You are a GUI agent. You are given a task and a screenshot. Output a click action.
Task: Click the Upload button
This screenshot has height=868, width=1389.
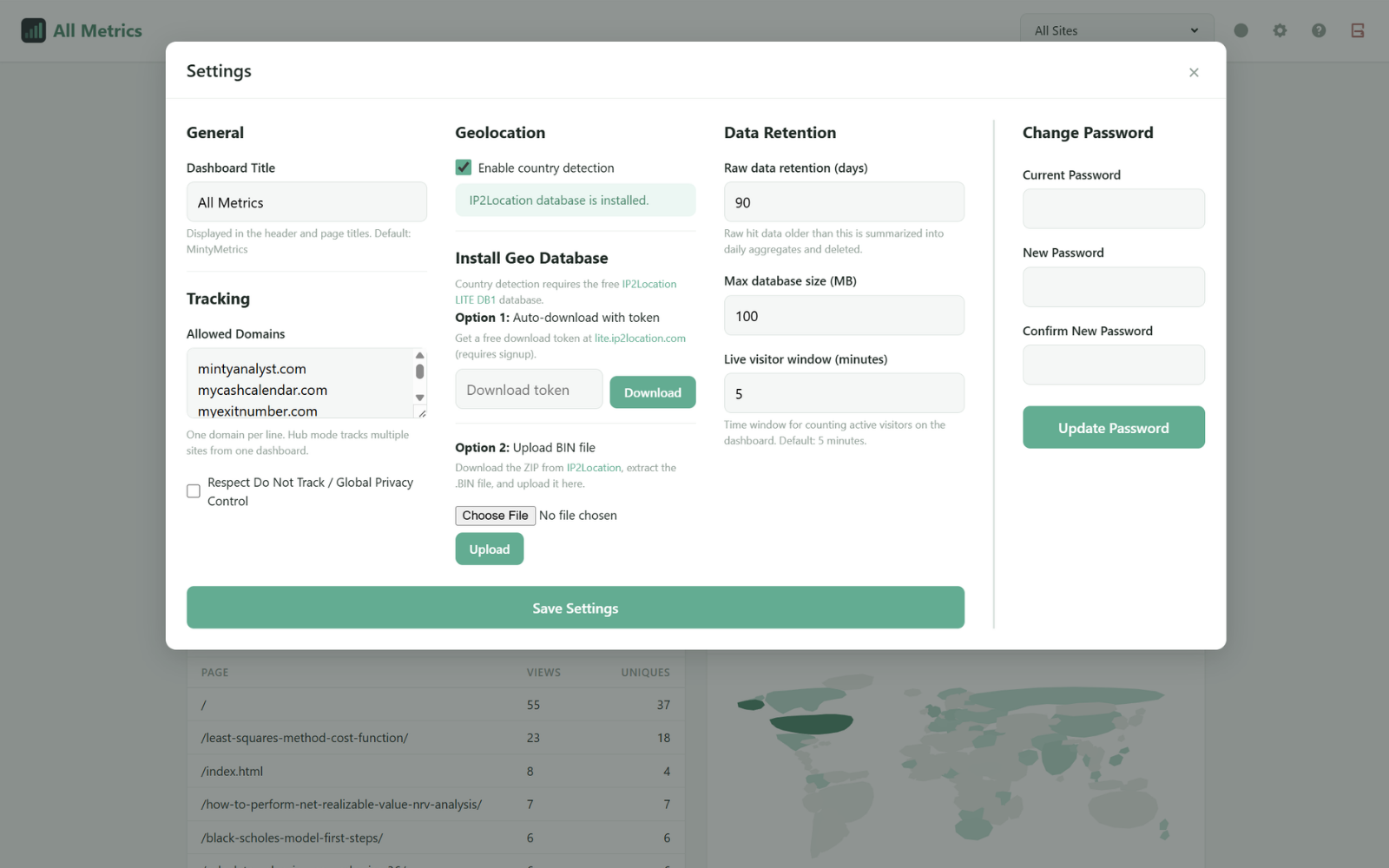(490, 549)
